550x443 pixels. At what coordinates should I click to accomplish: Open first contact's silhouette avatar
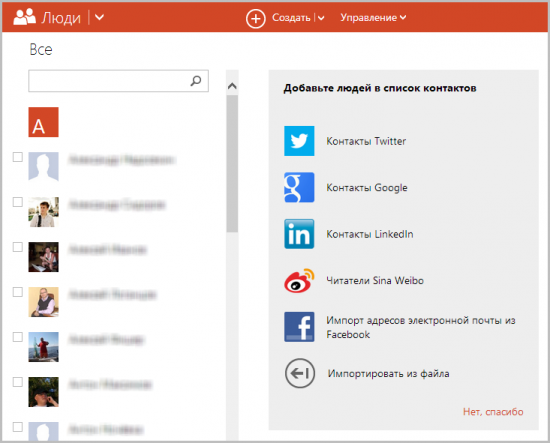[43, 167]
